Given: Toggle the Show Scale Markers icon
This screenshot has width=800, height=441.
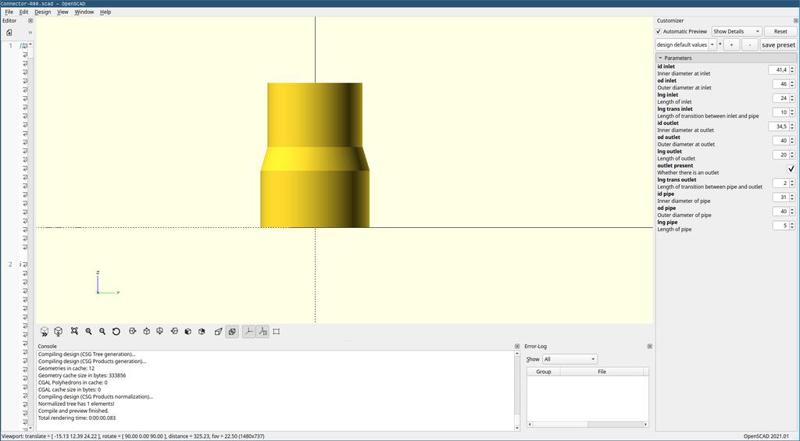Looking at the screenshot, I should click(263, 332).
